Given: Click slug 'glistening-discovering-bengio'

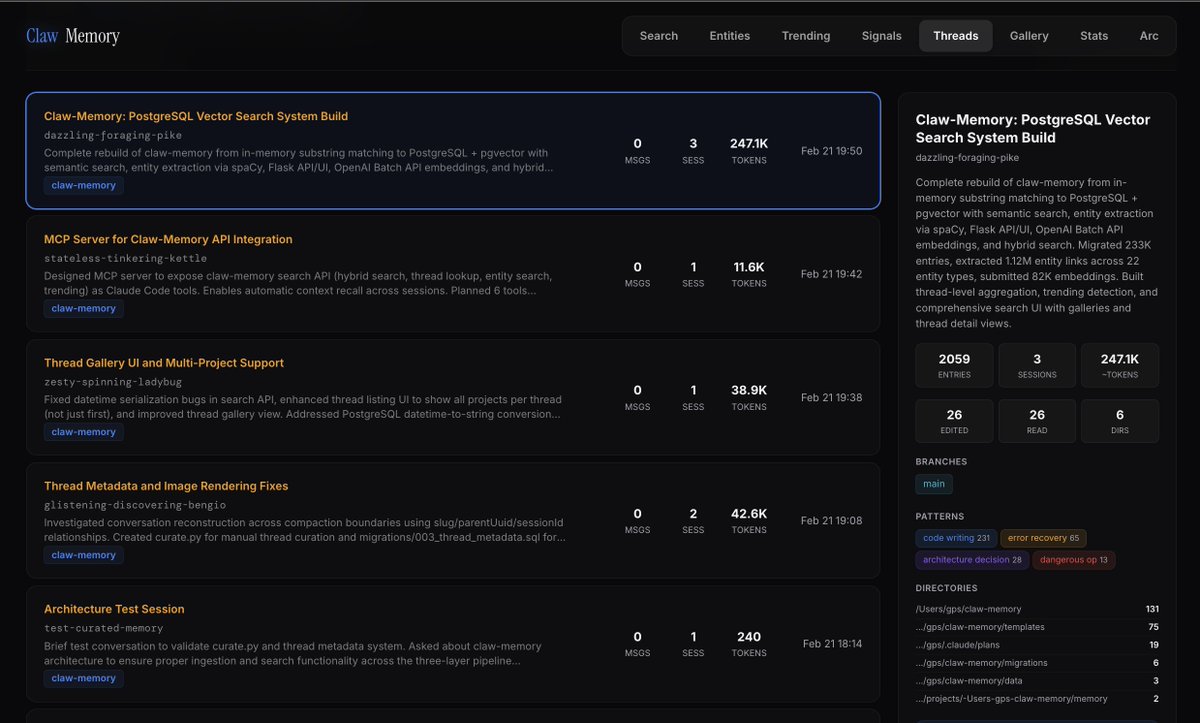Looking at the screenshot, I should pos(135,505).
